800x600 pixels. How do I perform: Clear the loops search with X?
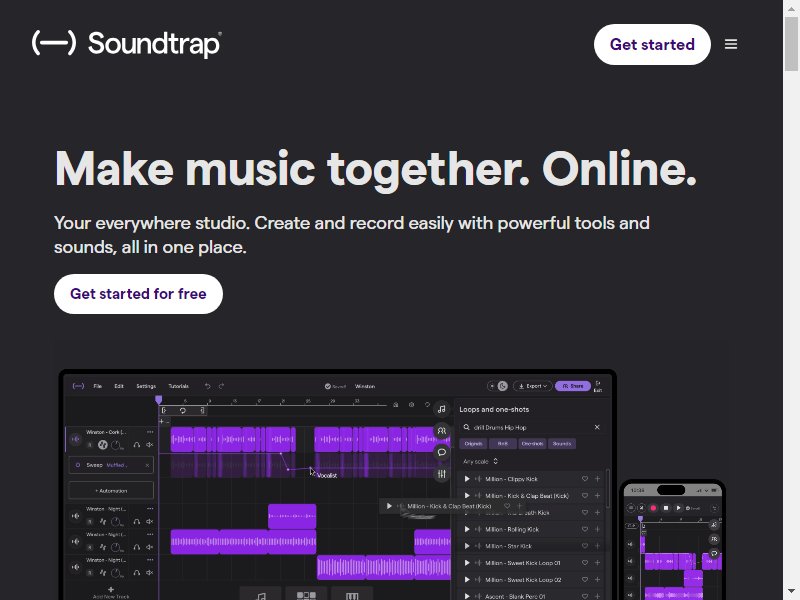597,428
